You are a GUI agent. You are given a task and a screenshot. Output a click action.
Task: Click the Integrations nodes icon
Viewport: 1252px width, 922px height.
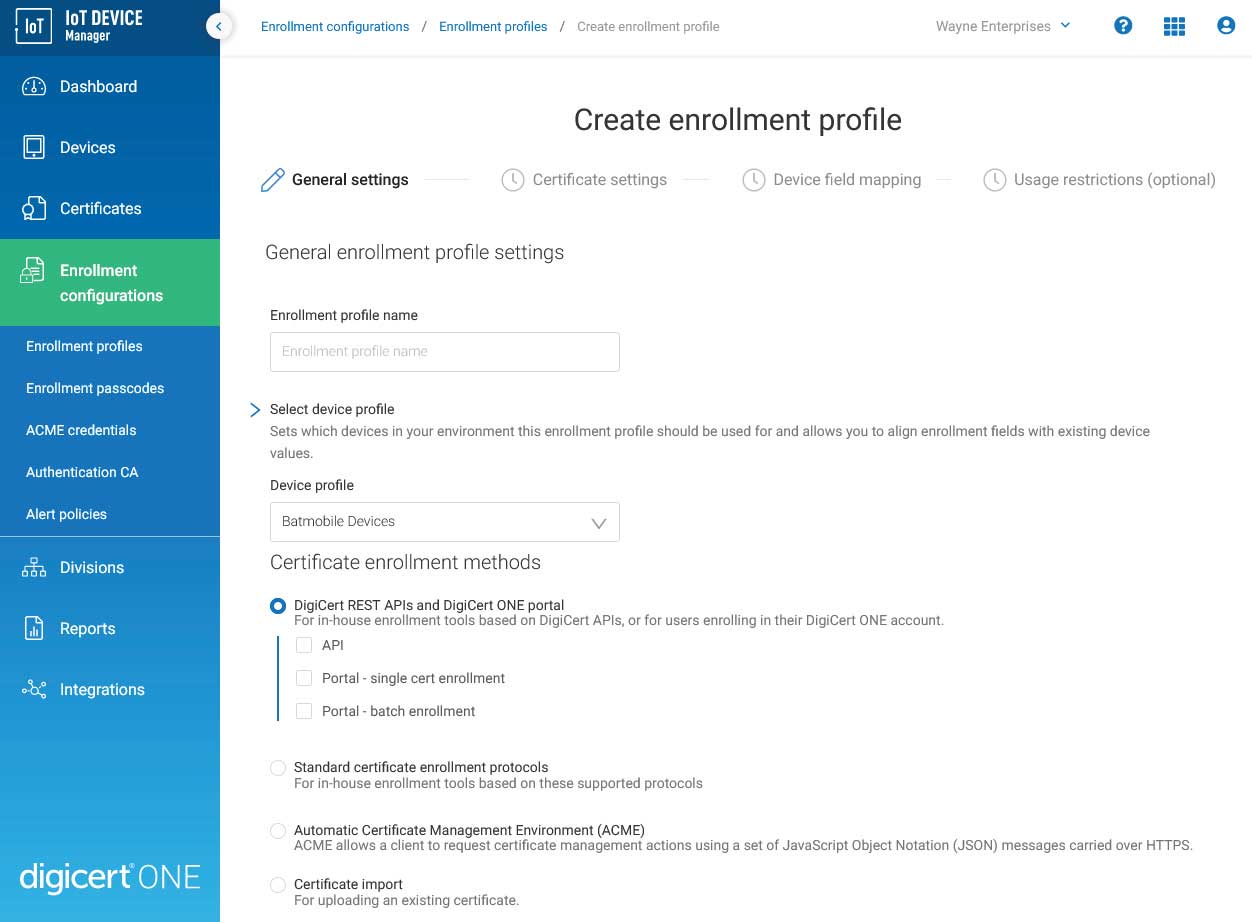tap(34, 690)
